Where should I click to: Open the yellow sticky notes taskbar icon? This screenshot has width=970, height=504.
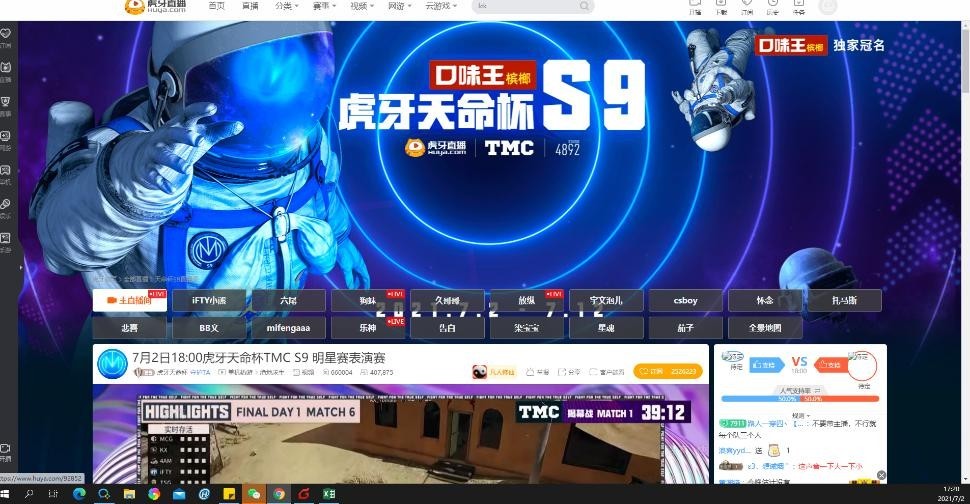click(x=229, y=494)
